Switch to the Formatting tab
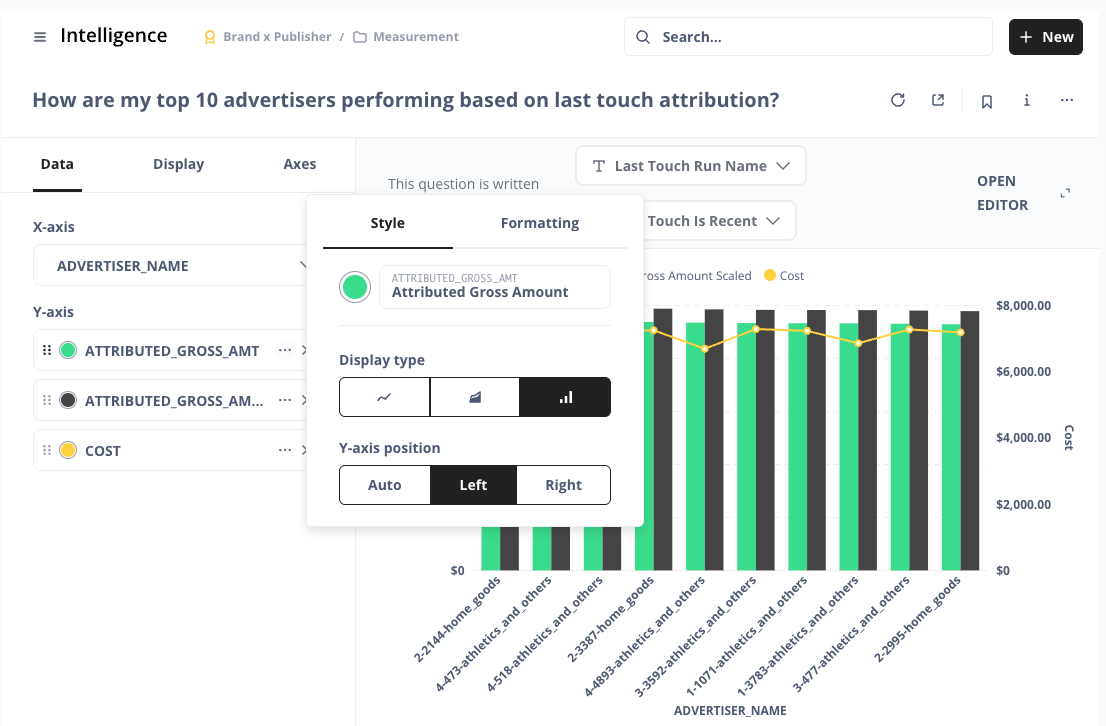The image size is (1106, 726). tap(540, 223)
